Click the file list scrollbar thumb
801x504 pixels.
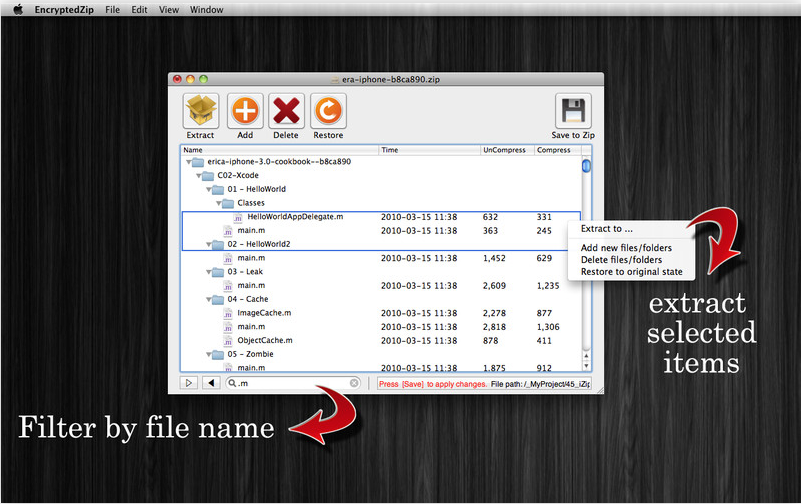point(586,166)
